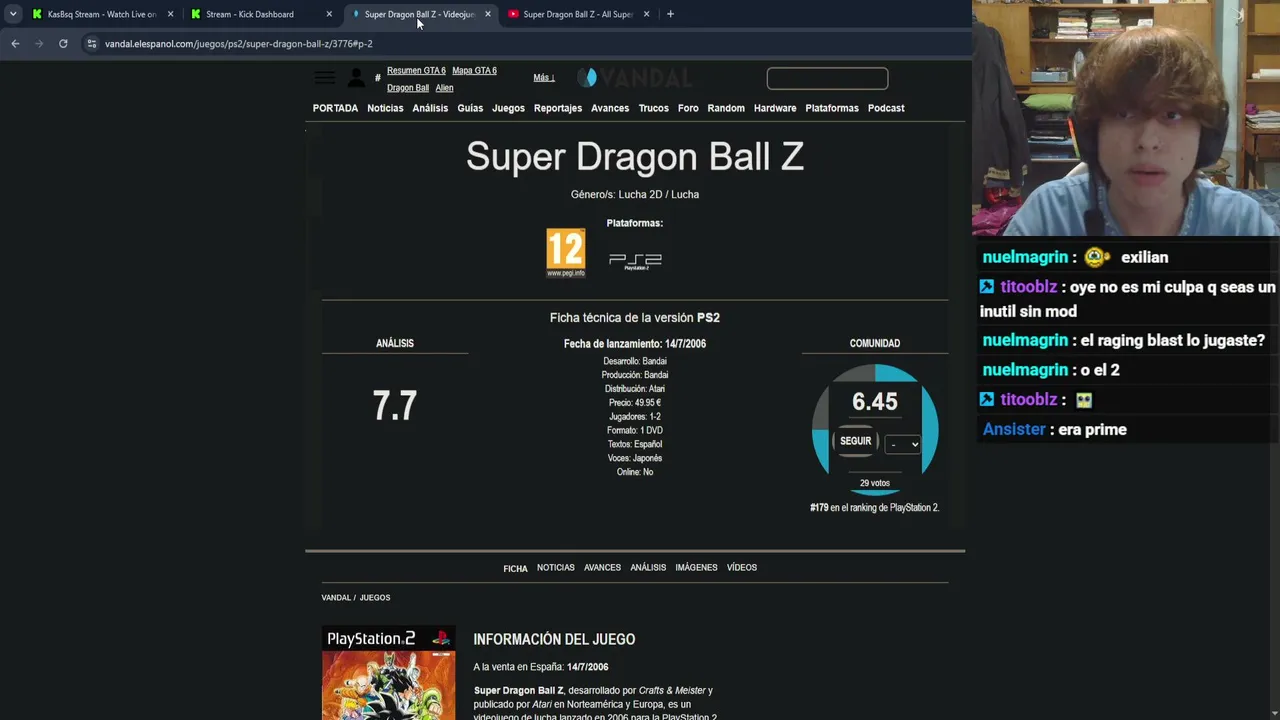Click the INFORMACIÓN DEL JUEGO heading
The image size is (1280, 720).
[554, 640]
